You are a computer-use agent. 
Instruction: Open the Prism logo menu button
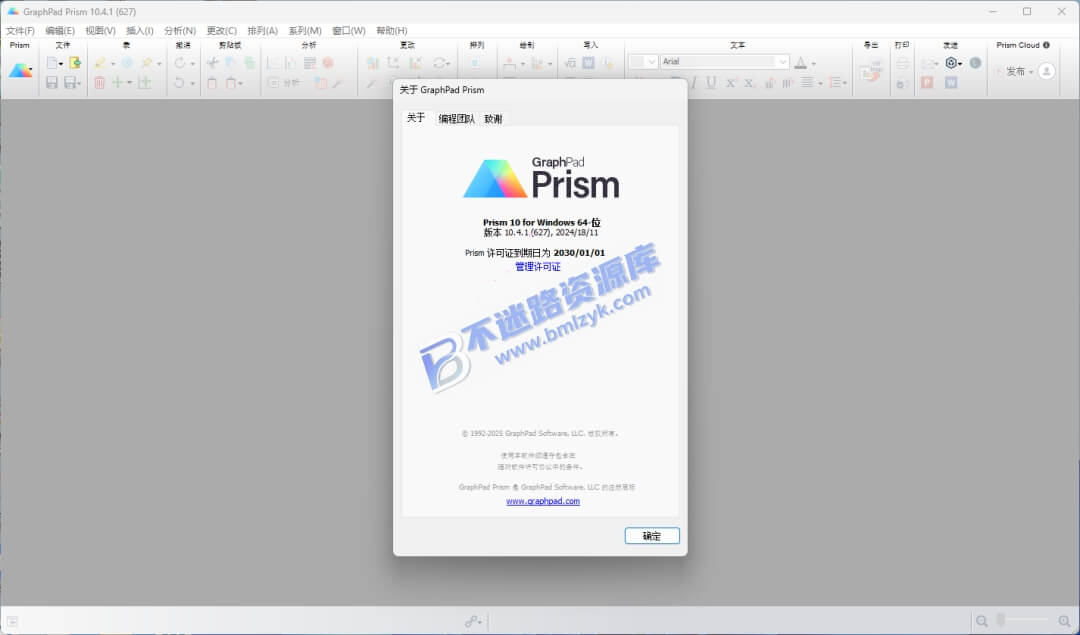[x=20, y=70]
